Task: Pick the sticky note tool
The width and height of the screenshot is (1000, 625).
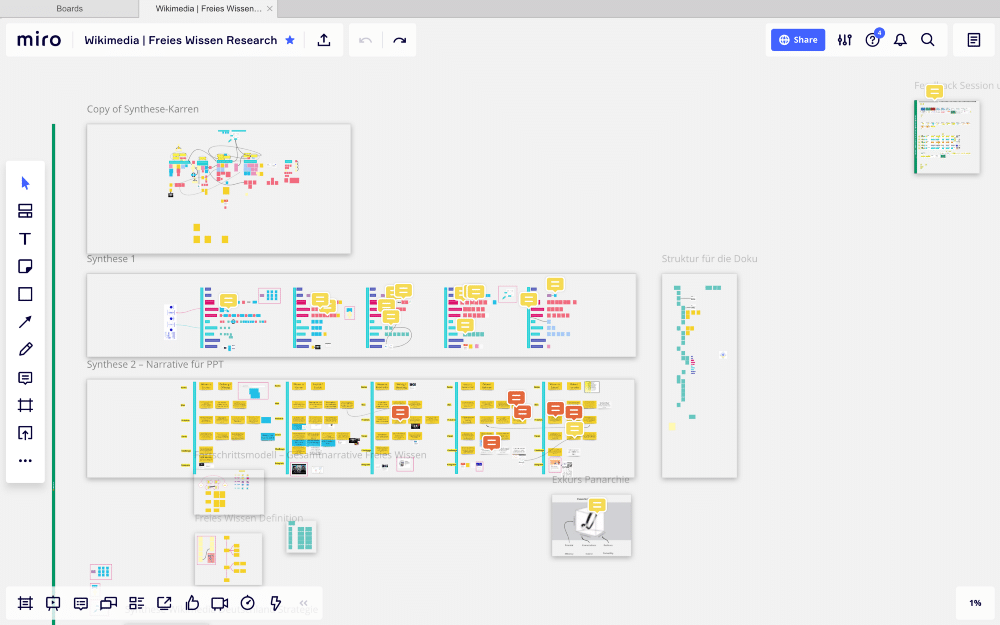Action: 26,267
